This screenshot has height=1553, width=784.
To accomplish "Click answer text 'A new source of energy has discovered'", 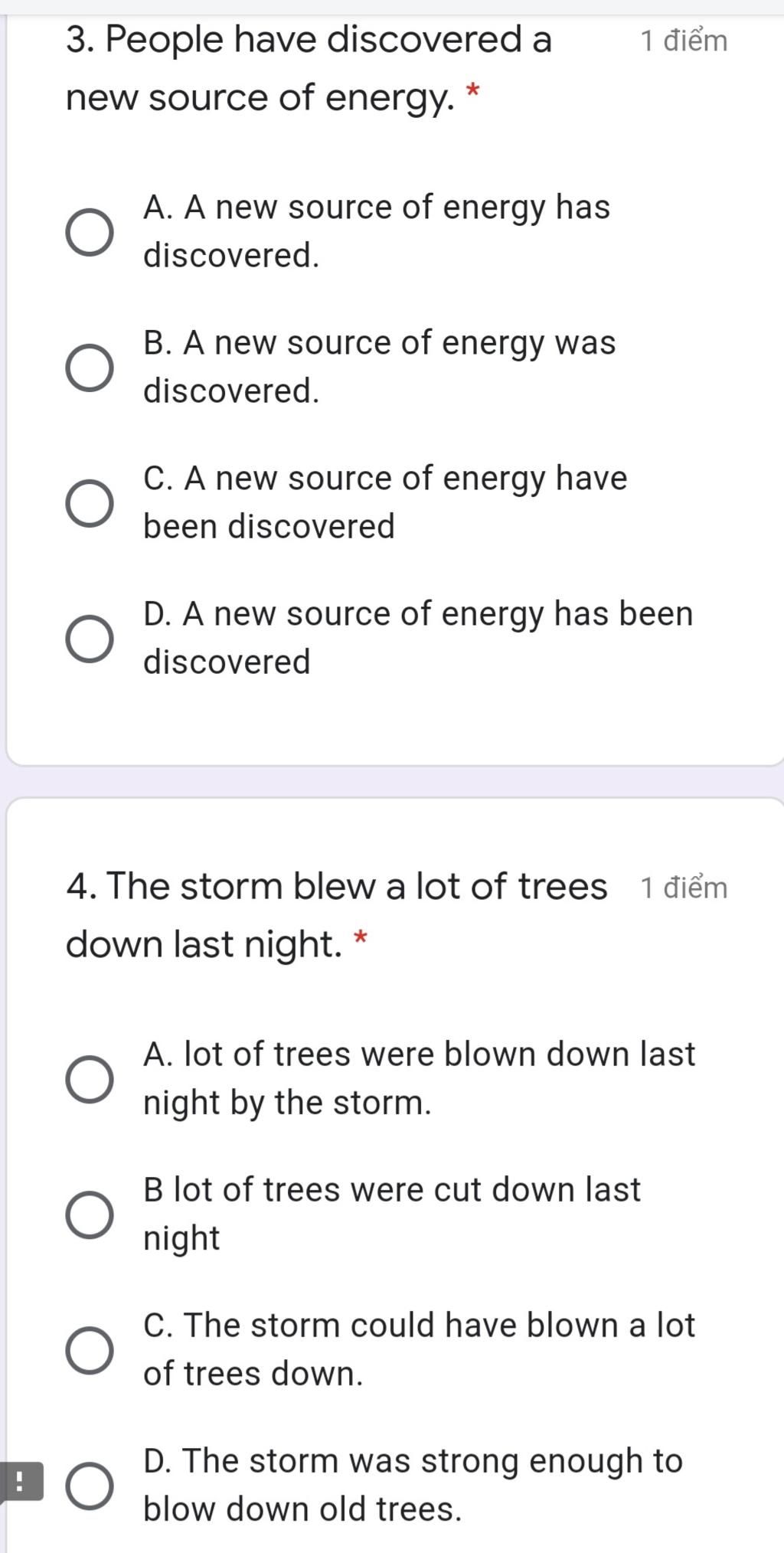I will (377, 231).
